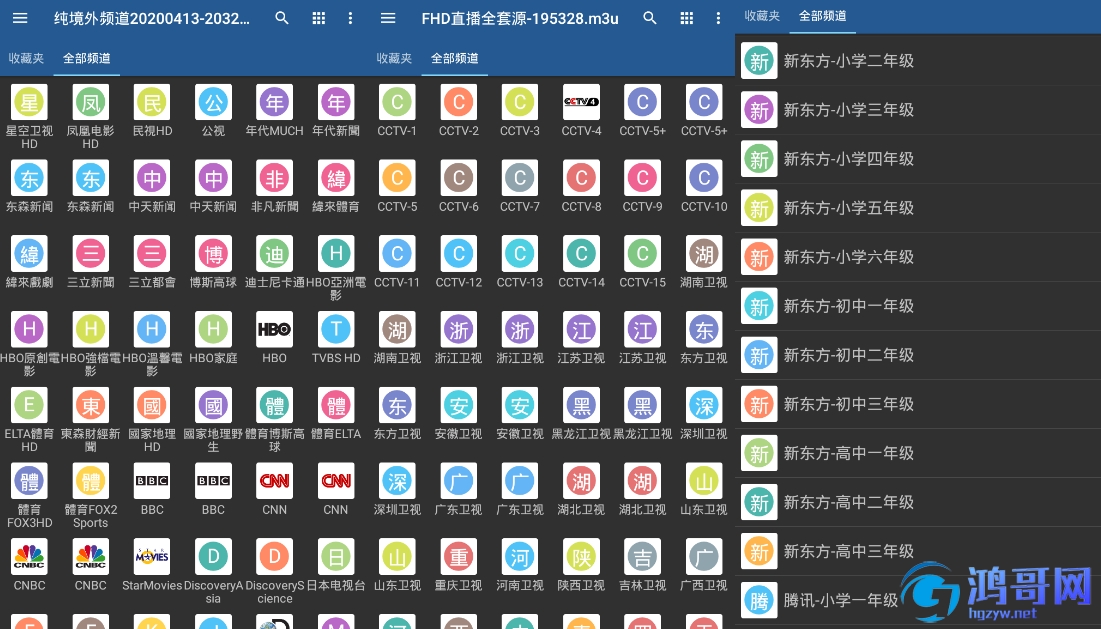Open the 新东方-高中三年级 row

tap(918, 552)
